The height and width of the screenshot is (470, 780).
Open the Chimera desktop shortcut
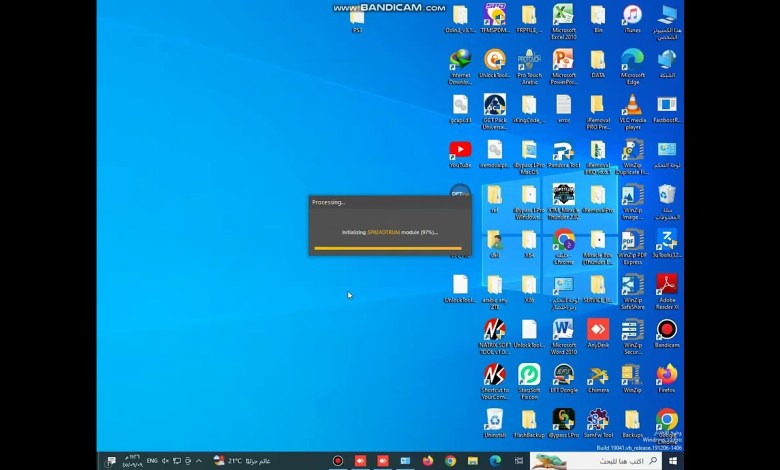pyautogui.click(x=598, y=379)
